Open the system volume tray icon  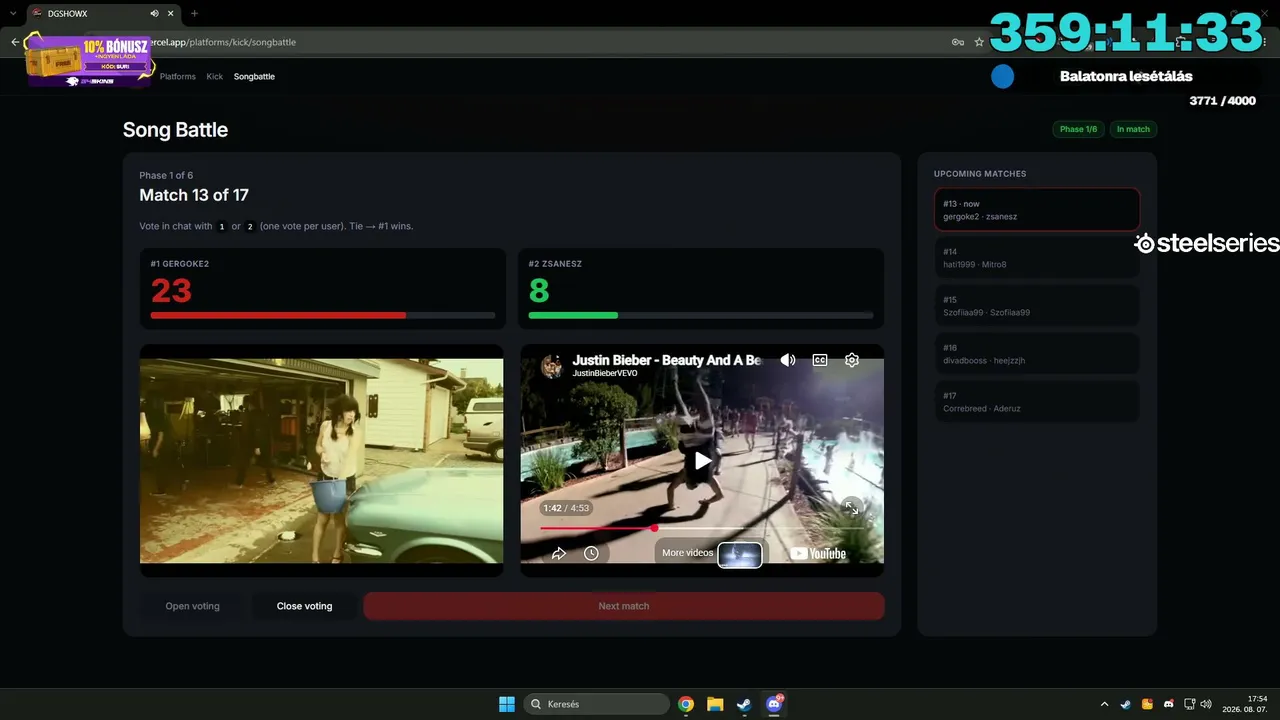pyautogui.click(x=1206, y=704)
